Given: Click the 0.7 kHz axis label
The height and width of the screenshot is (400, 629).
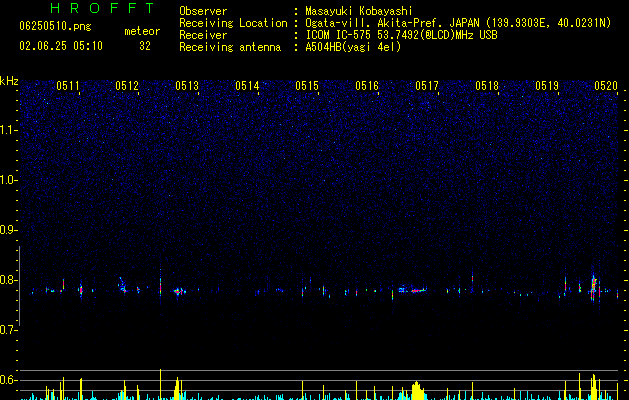Looking at the screenshot, I should tap(9, 330).
